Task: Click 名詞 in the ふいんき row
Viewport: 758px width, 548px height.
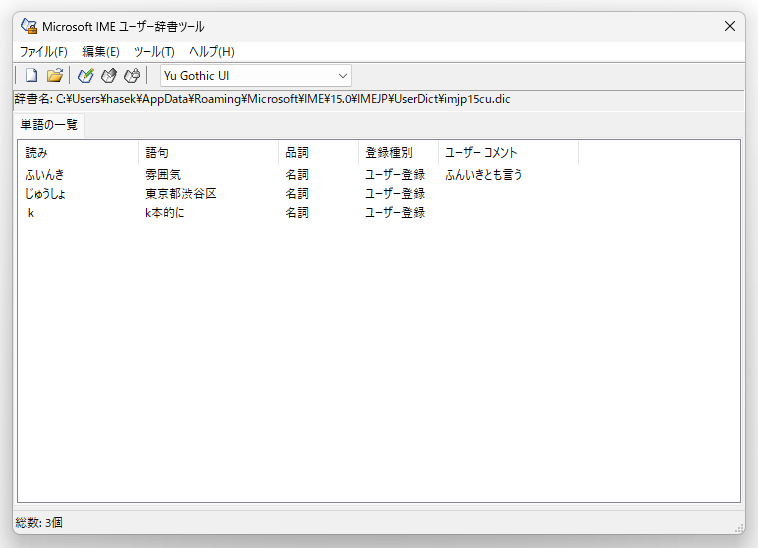Action: click(297, 174)
